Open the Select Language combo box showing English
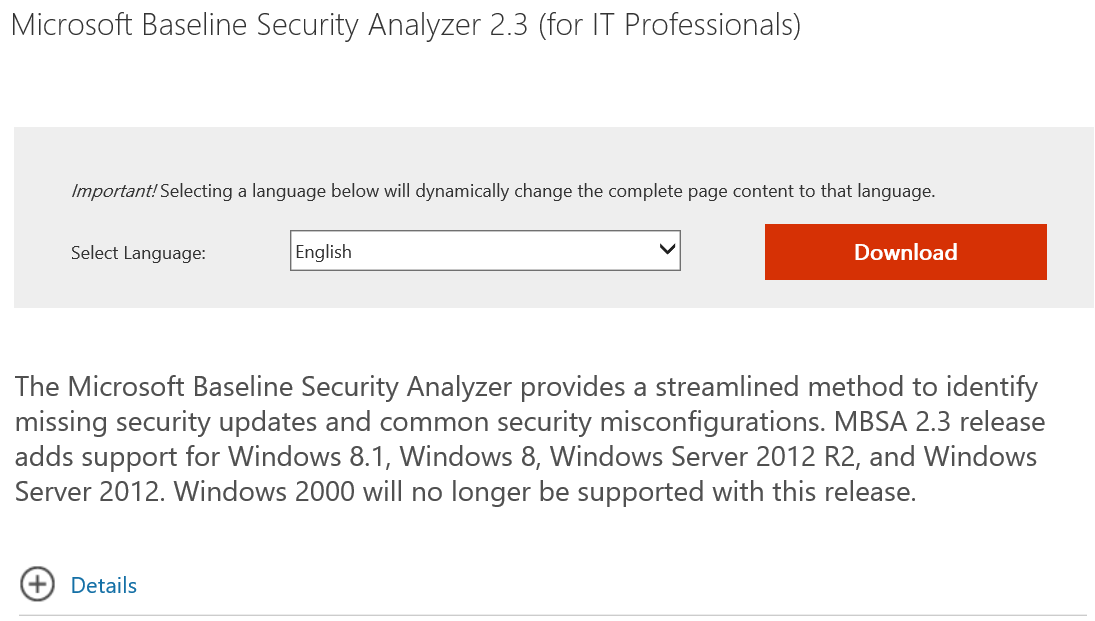The image size is (1095, 621). coord(485,251)
